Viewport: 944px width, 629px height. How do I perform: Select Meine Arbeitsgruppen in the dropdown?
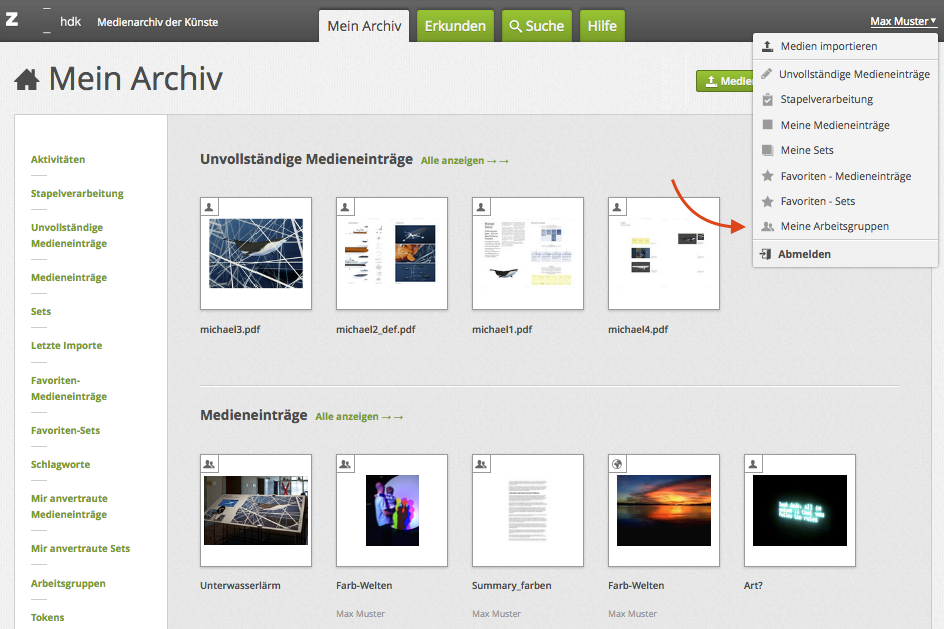point(834,226)
